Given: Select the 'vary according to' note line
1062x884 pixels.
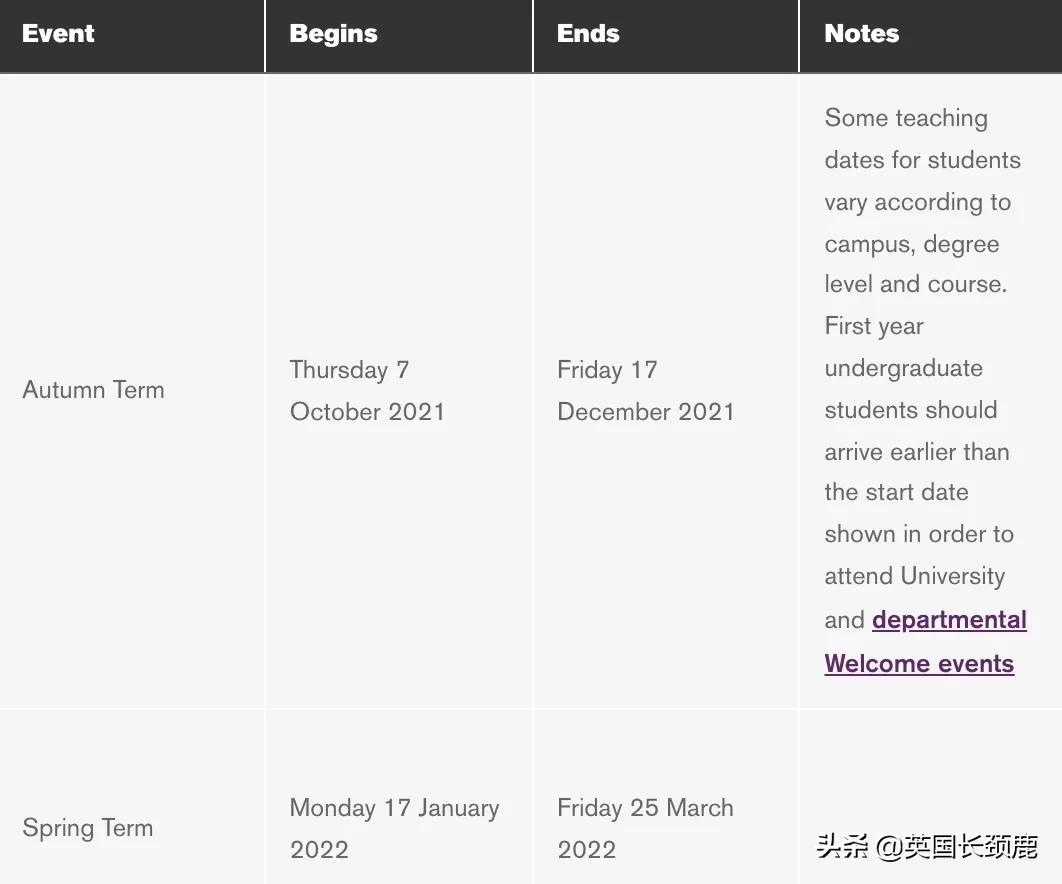Looking at the screenshot, I should [x=917, y=202].
